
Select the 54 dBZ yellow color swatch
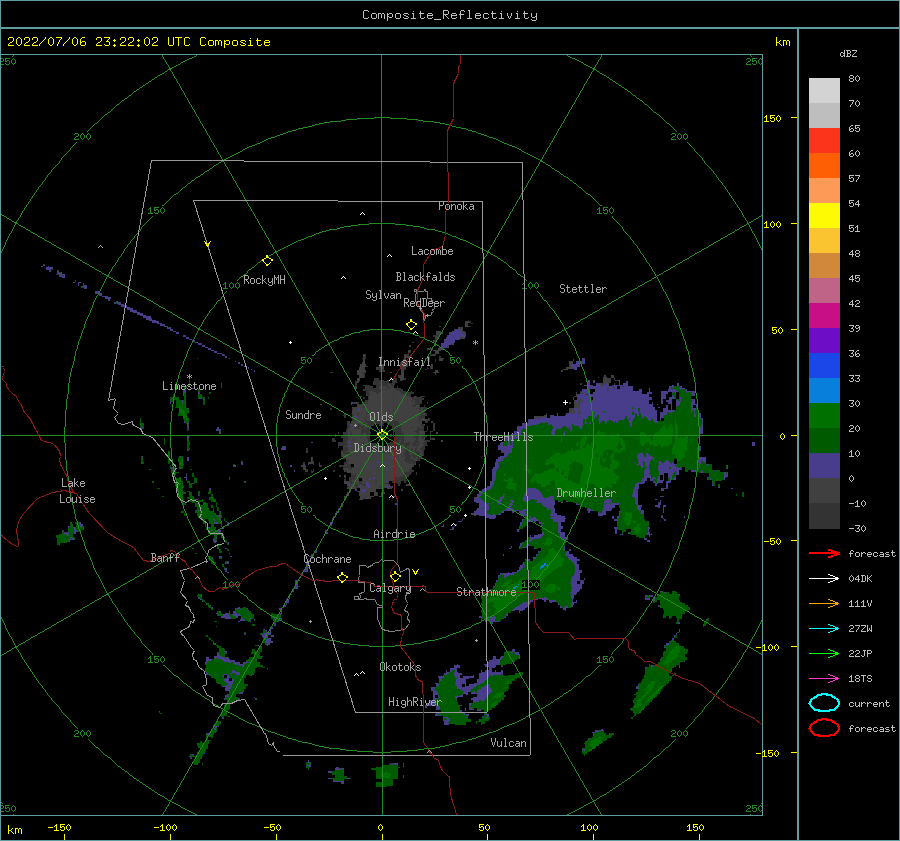tap(824, 215)
